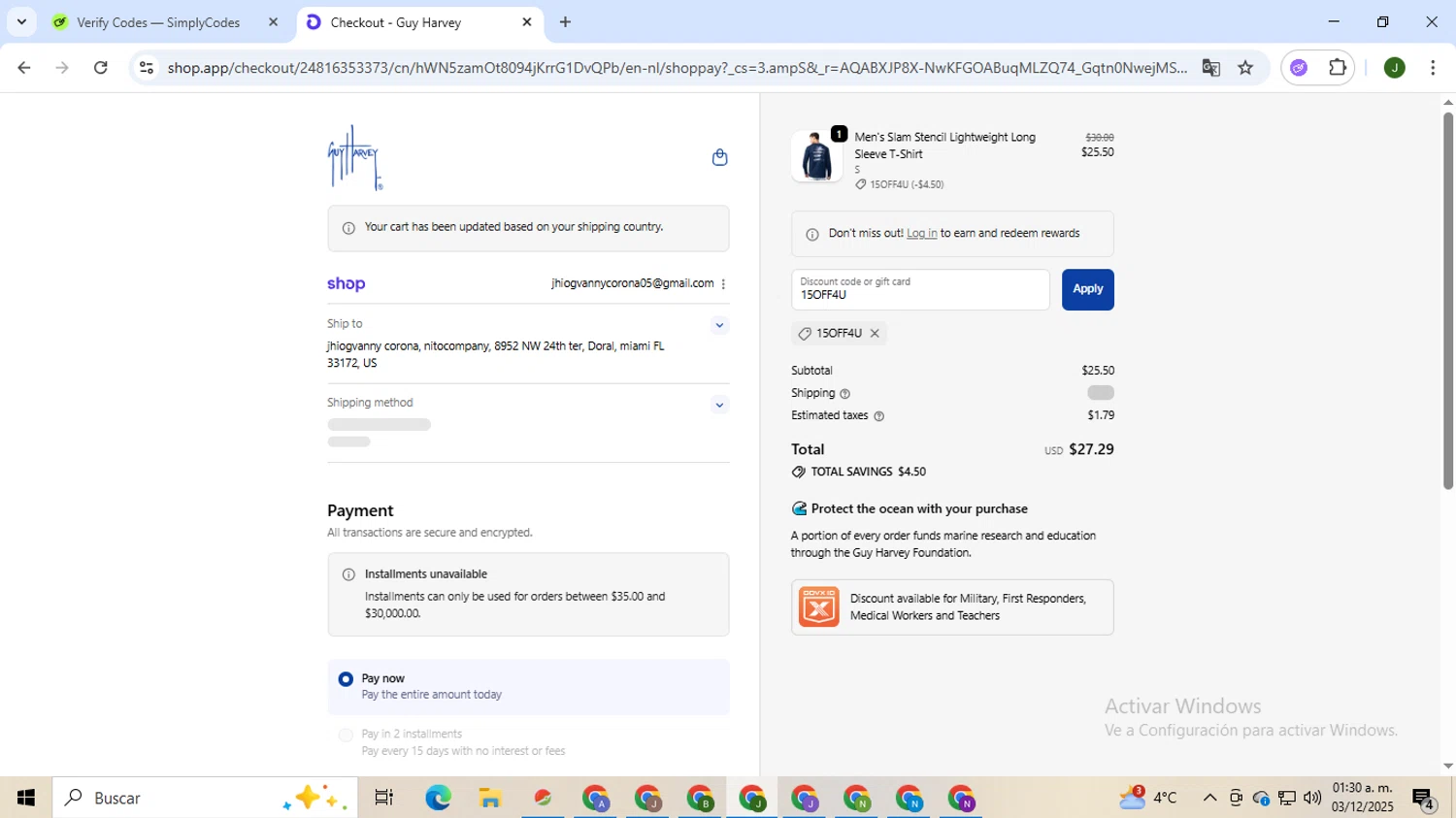Viewport: 1456px width, 818px height.
Task: Select Pay in 2 installments option
Action: point(346,735)
